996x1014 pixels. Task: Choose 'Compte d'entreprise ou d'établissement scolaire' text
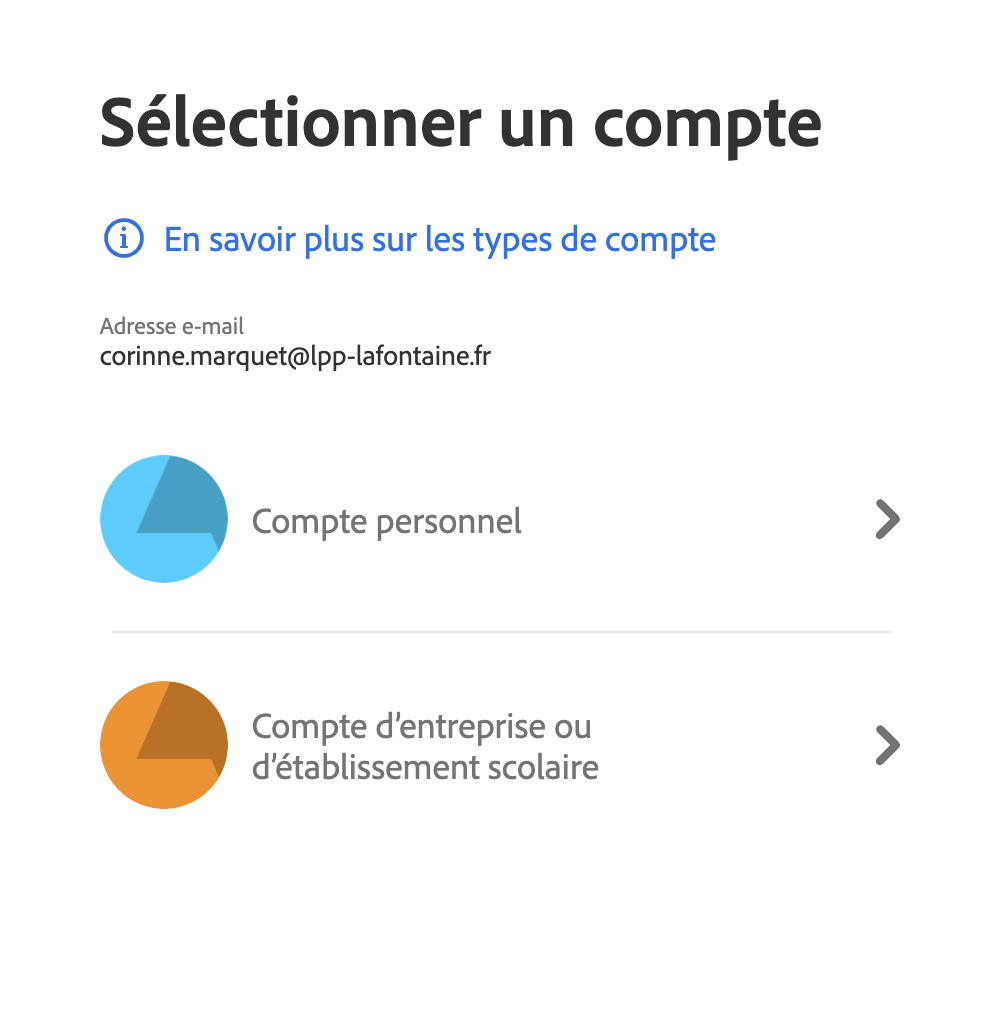pyautogui.click(x=425, y=747)
